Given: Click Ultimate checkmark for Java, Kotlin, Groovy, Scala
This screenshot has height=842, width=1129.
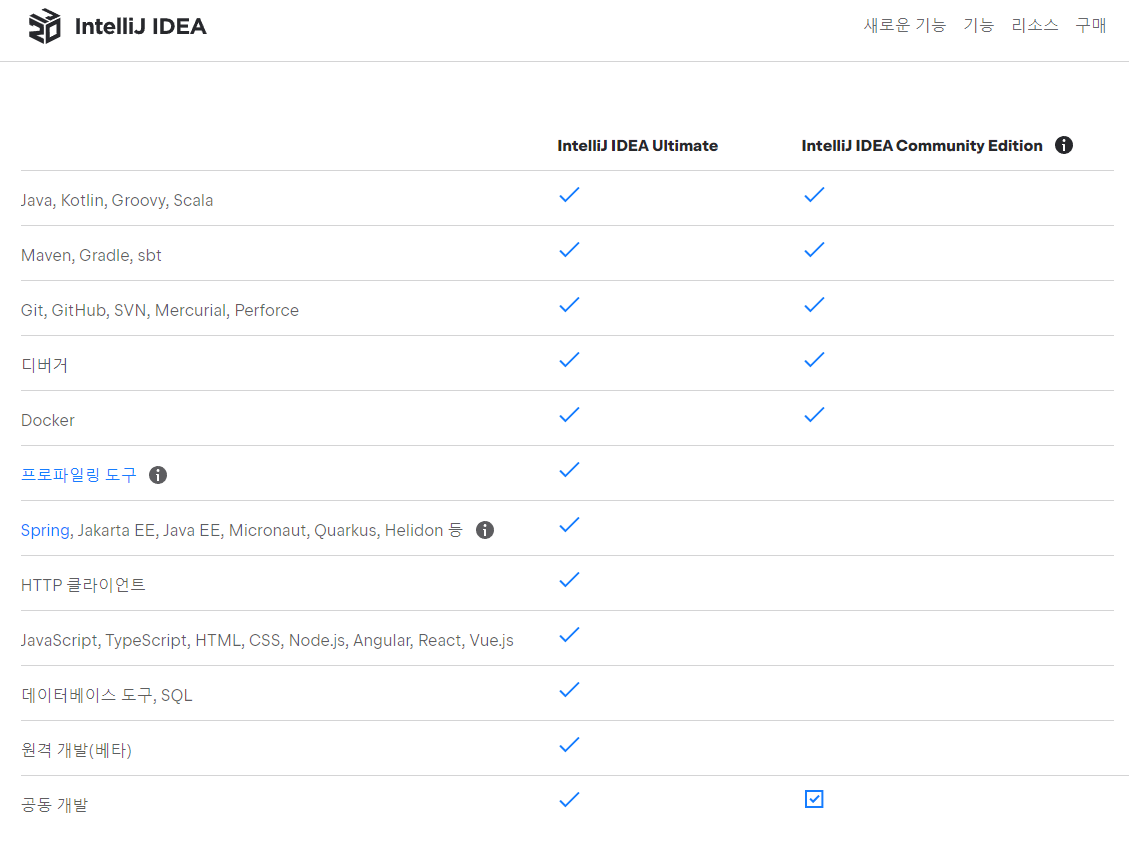Looking at the screenshot, I should pyautogui.click(x=570, y=195).
